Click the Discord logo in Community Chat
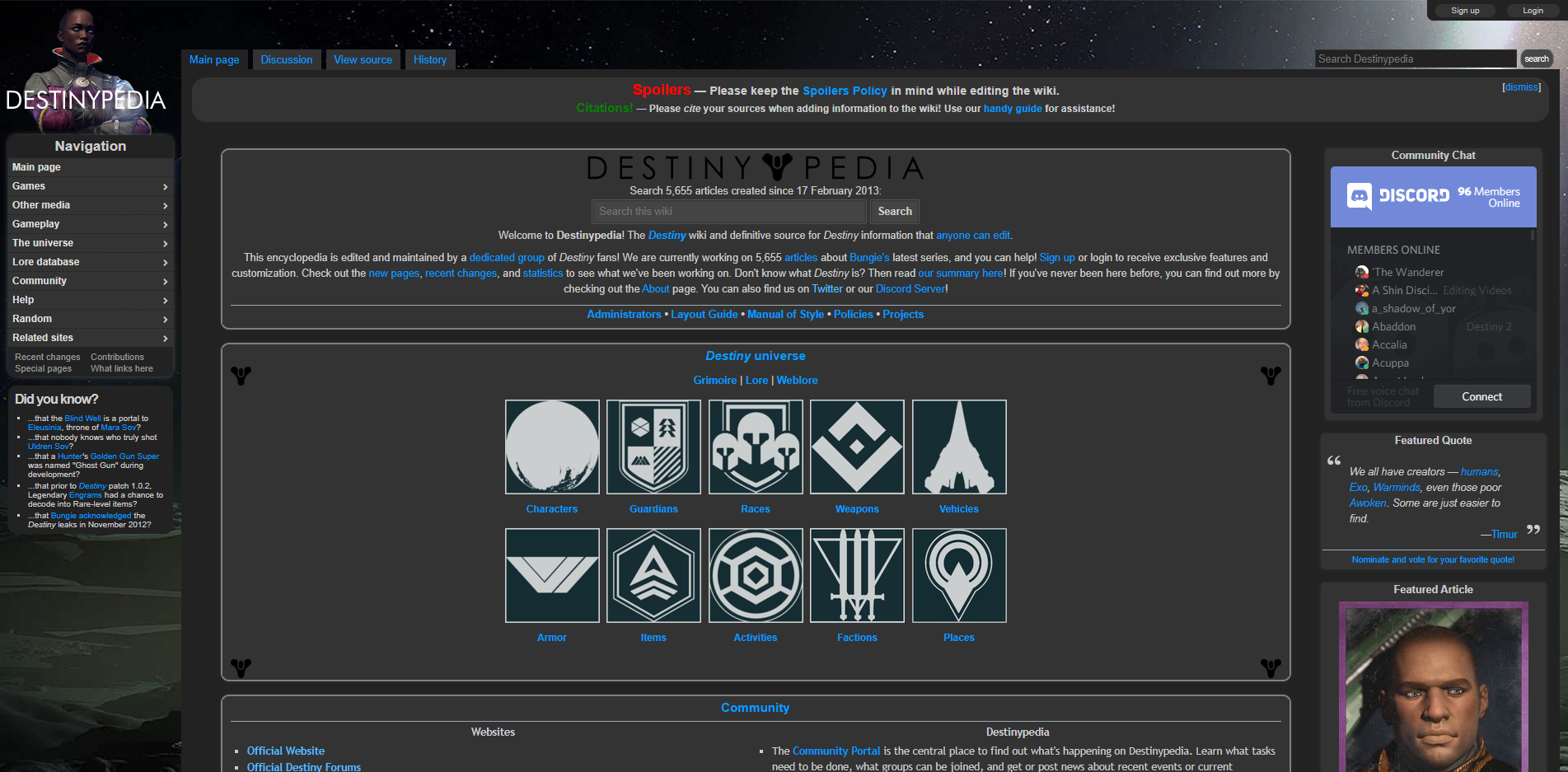1568x772 pixels. [1398, 195]
